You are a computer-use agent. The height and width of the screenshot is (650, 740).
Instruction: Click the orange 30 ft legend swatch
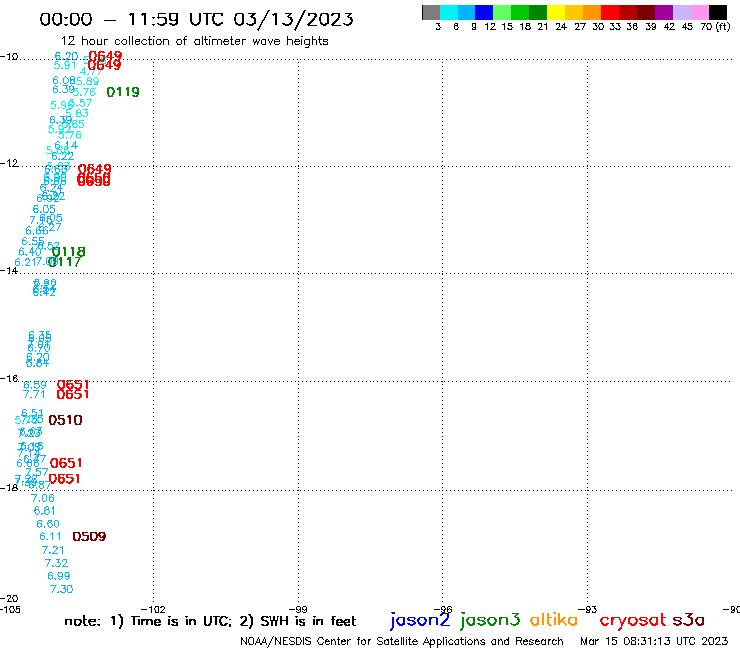click(x=592, y=12)
